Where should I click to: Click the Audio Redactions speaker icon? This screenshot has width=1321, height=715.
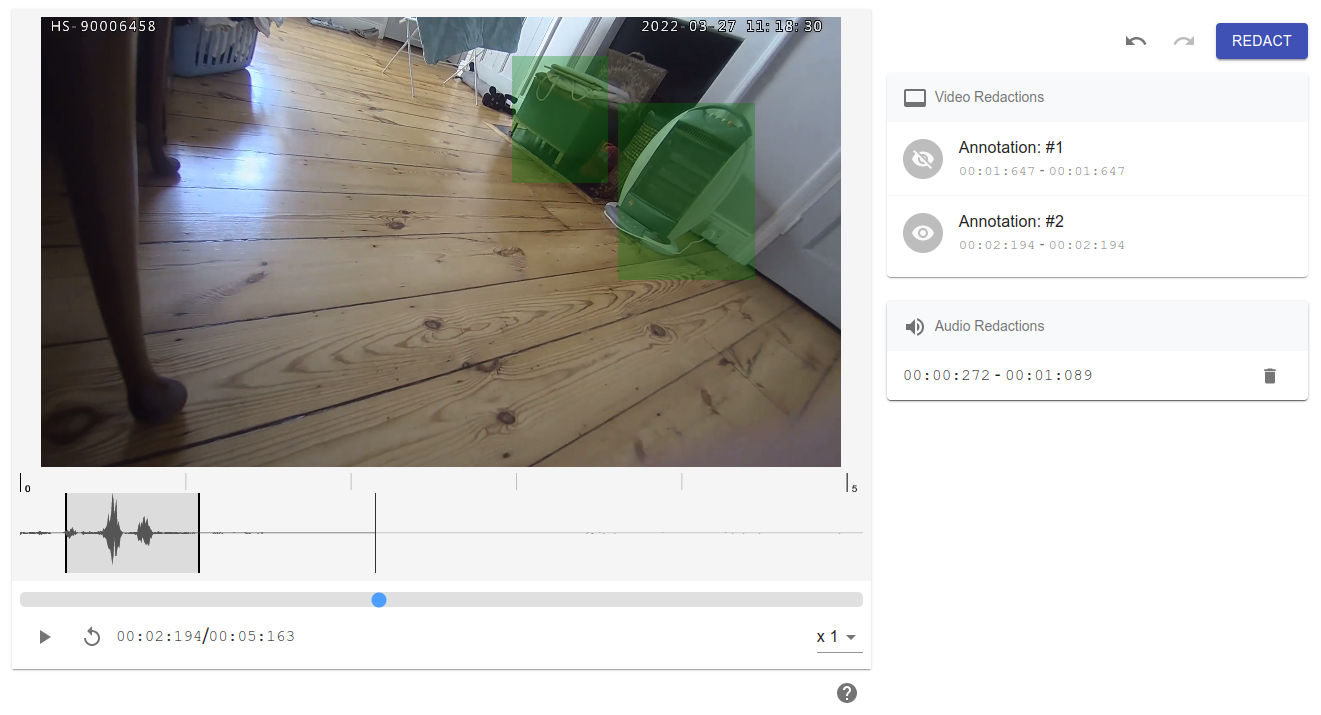coord(915,327)
